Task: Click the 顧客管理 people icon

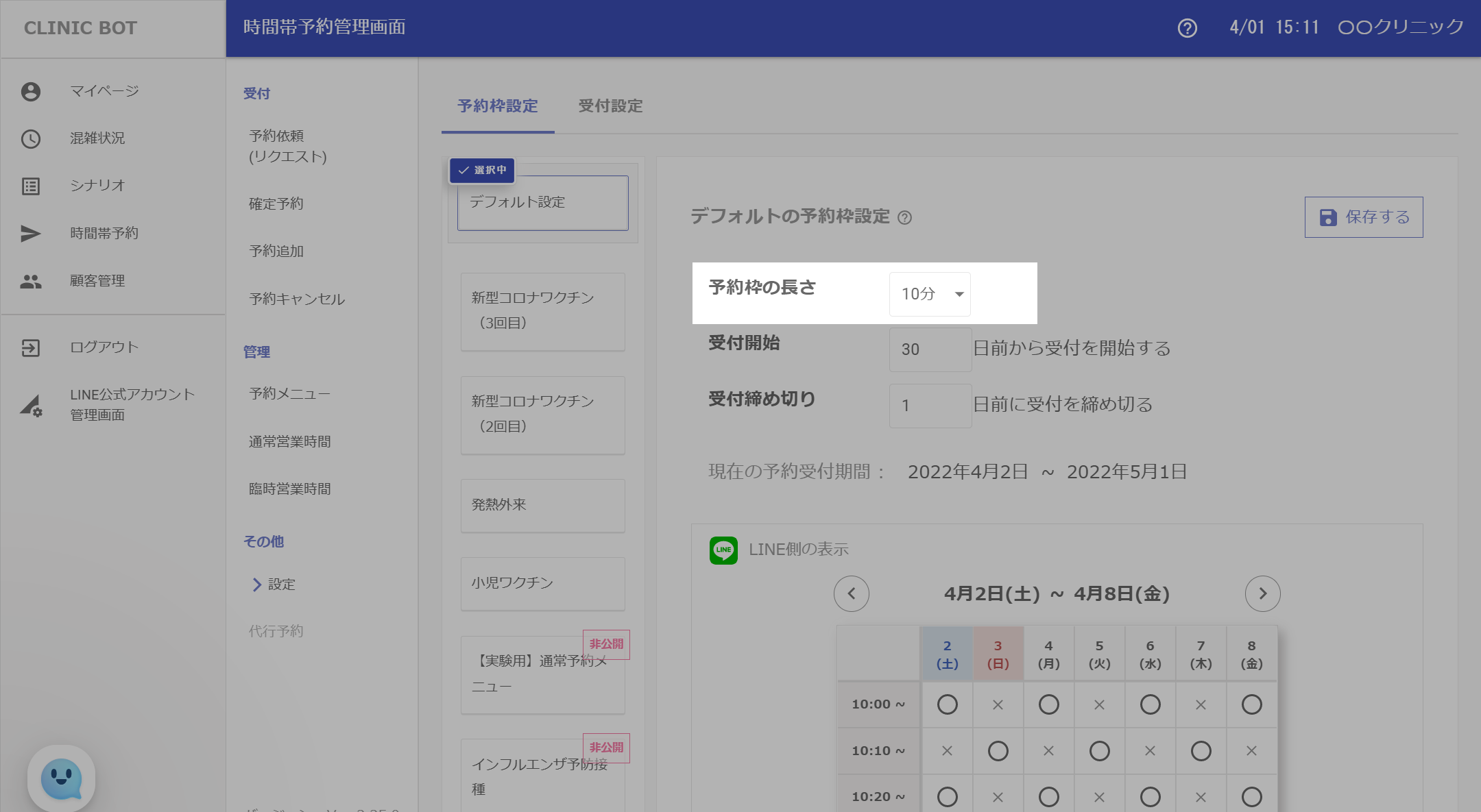Action: [x=31, y=281]
